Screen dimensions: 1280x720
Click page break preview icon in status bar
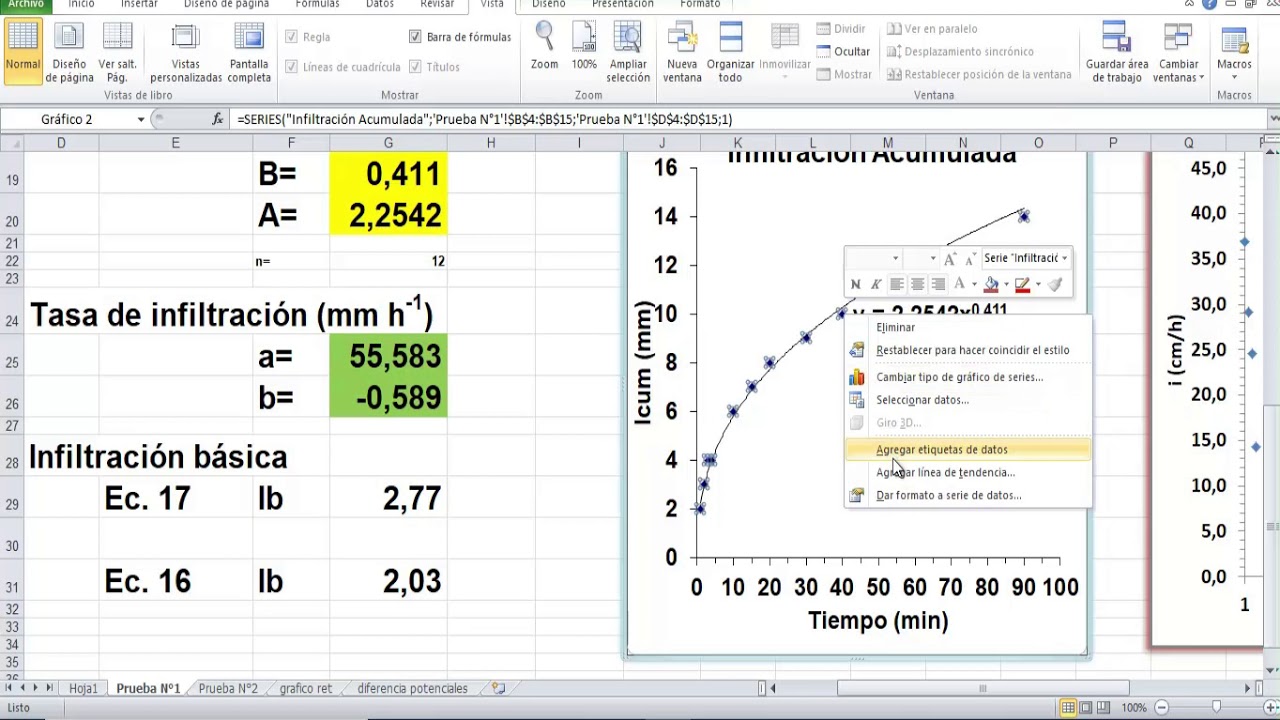pyautogui.click(x=1104, y=708)
